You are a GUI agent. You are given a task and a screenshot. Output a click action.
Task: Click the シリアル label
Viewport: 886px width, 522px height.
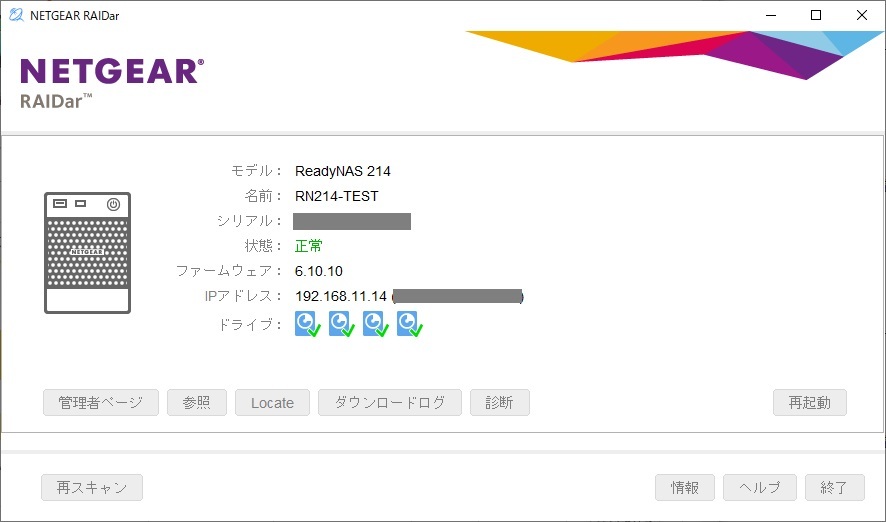pos(249,221)
